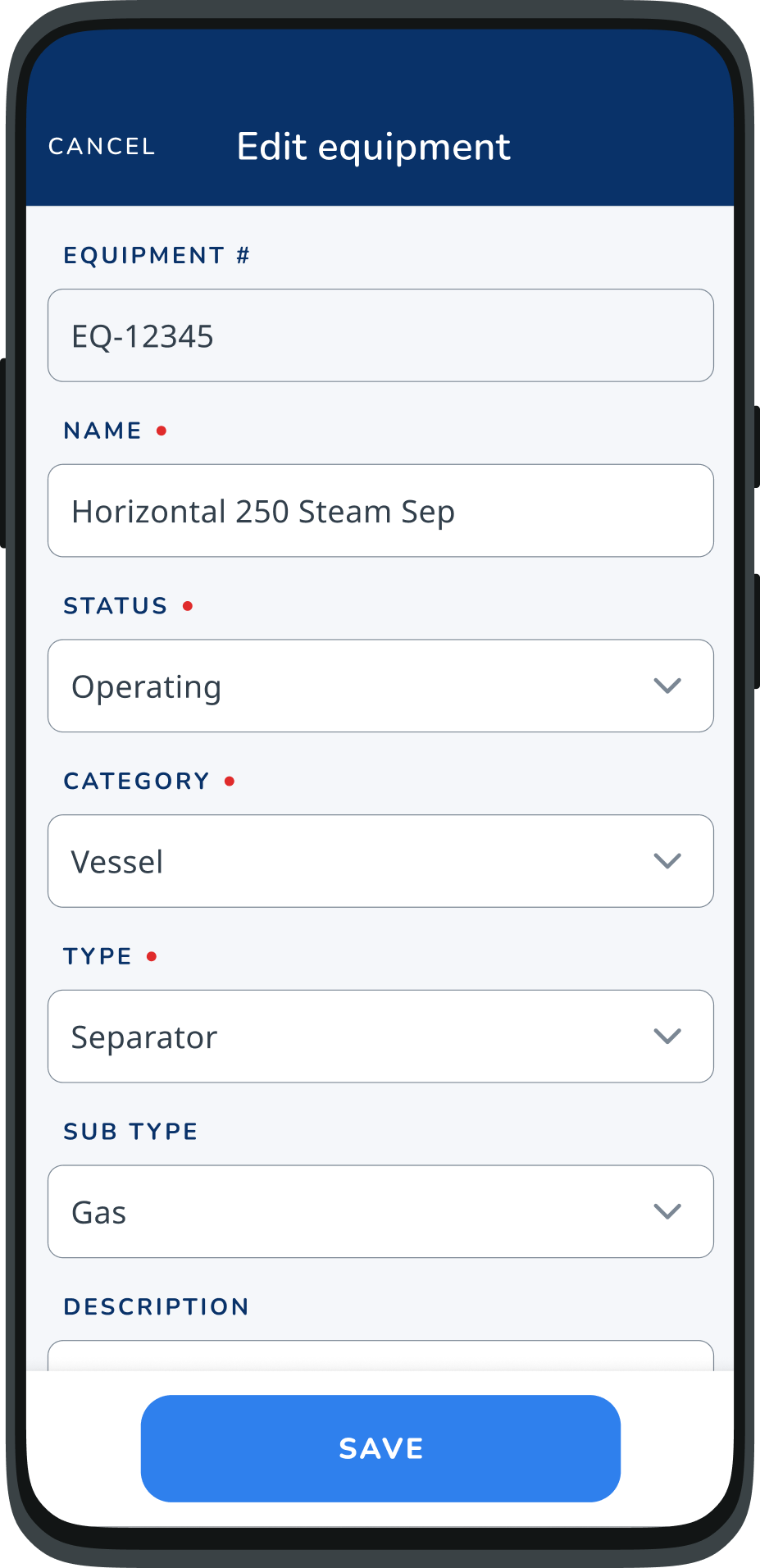Screen dimensions: 760x1568
Task: Click the required dot next to CATEGORY
Action: click(230, 780)
